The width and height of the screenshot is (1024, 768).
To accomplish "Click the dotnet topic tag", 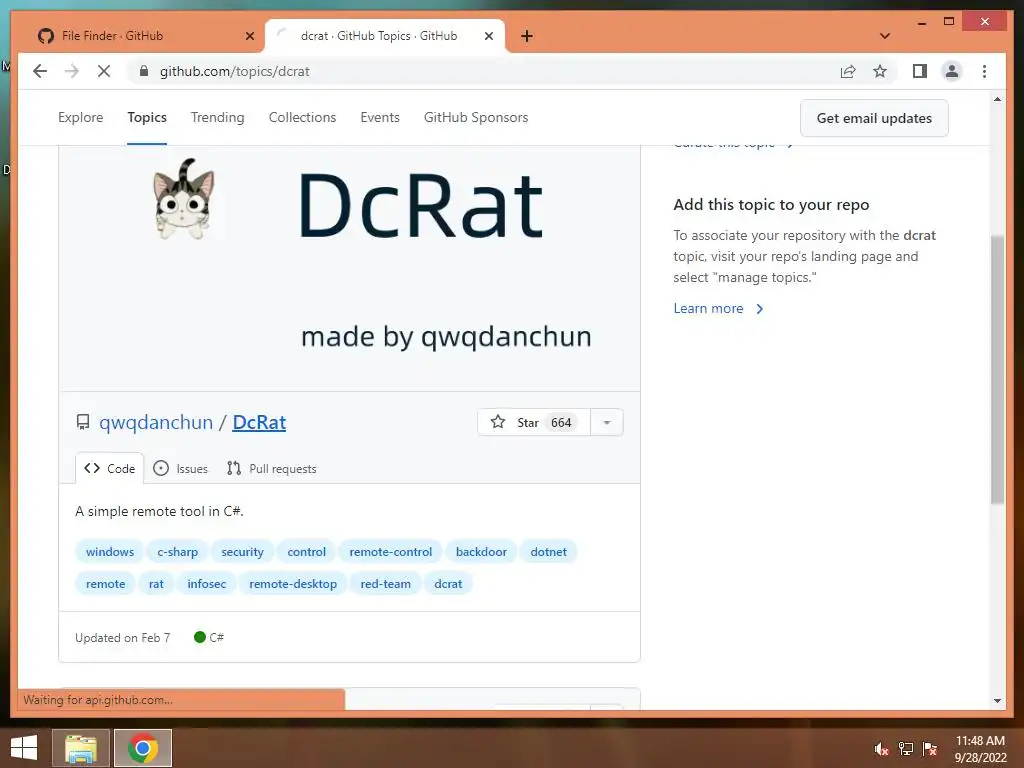I will pyautogui.click(x=549, y=552).
